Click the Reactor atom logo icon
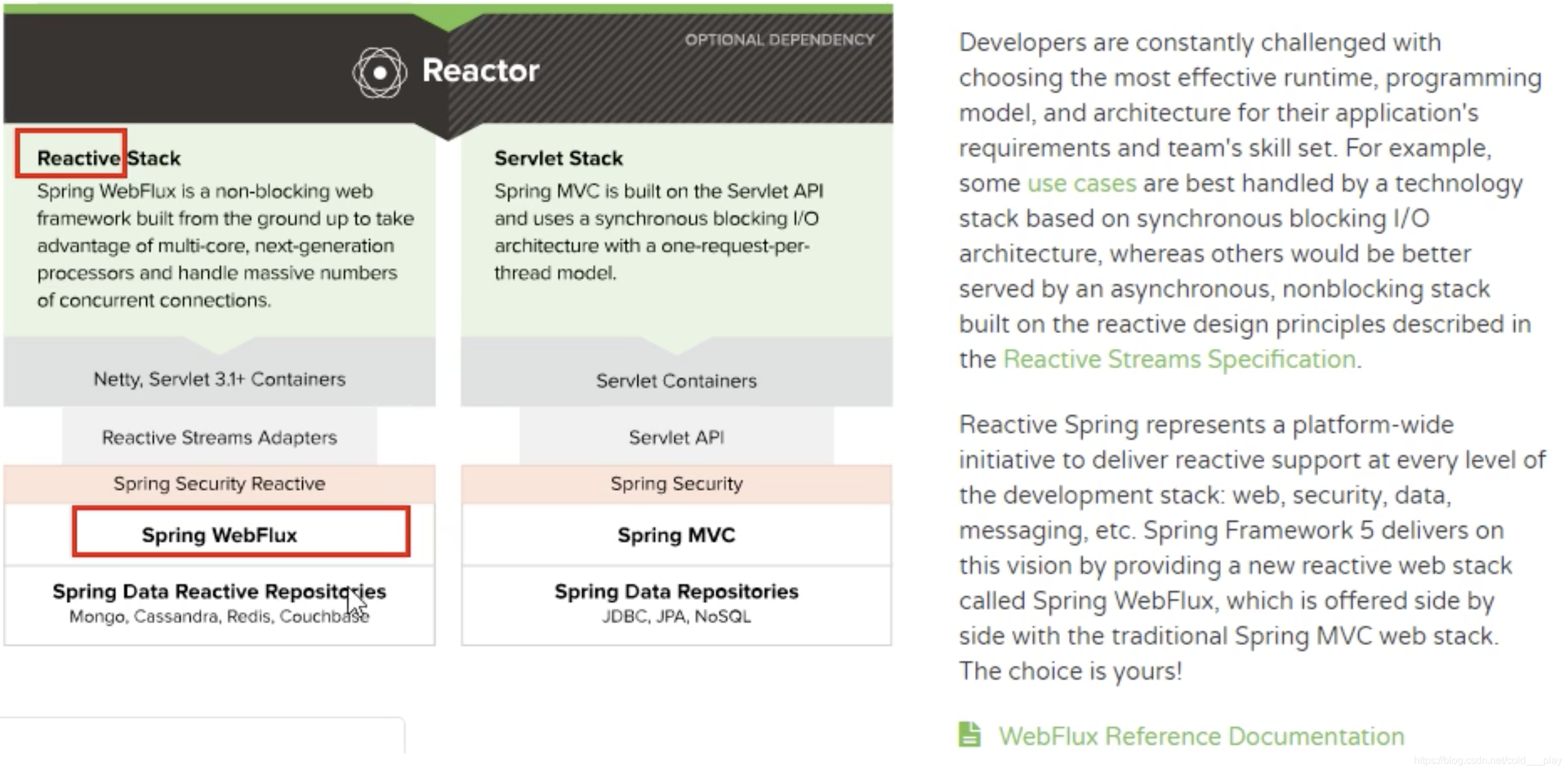The image size is (1568, 772). pyautogui.click(x=380, y=72)
